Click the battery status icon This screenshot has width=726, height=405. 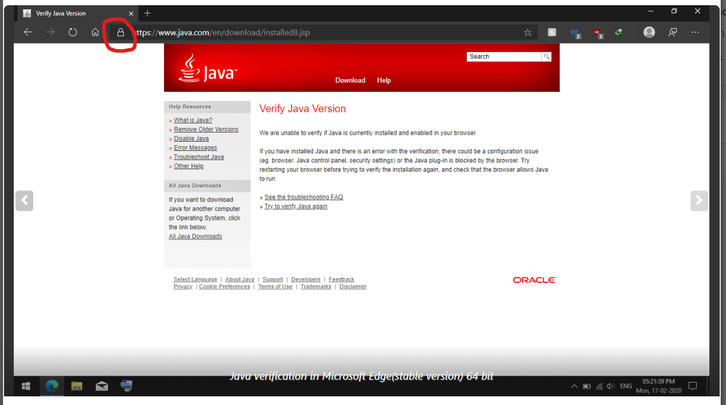point(587,386)
